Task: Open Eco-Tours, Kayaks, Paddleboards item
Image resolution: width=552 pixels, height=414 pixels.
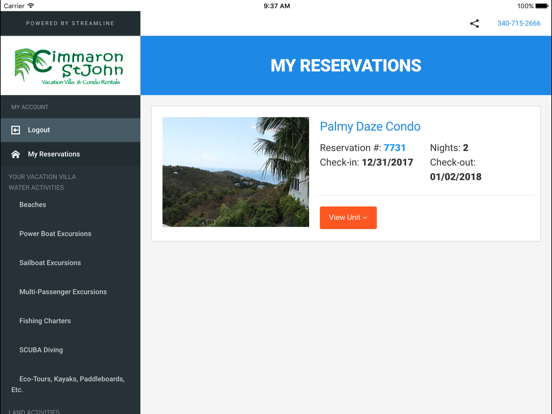Action: (x=68, y=384)
